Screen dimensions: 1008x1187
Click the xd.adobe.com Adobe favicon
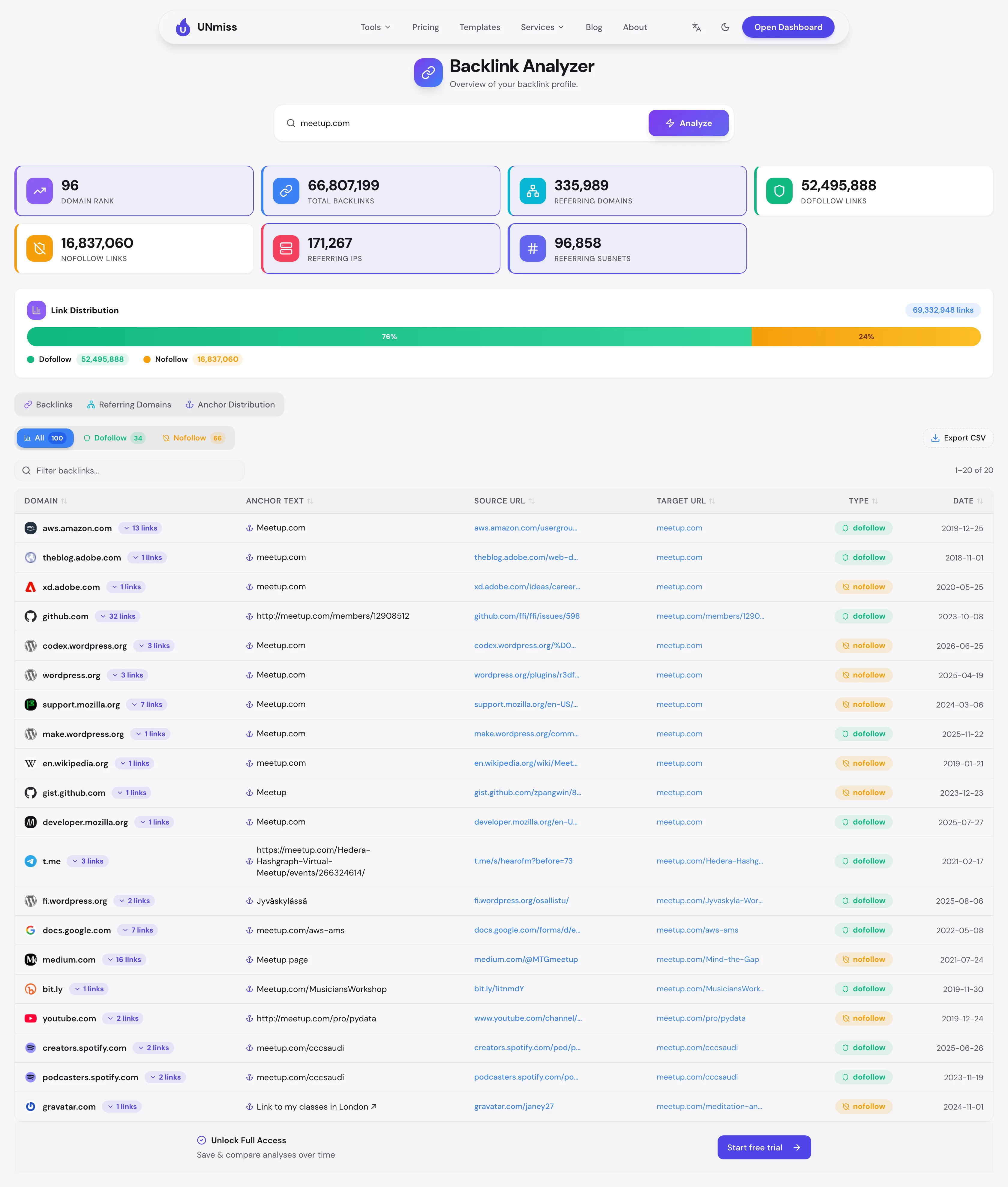pyautogui.click(x=31, y=587)
